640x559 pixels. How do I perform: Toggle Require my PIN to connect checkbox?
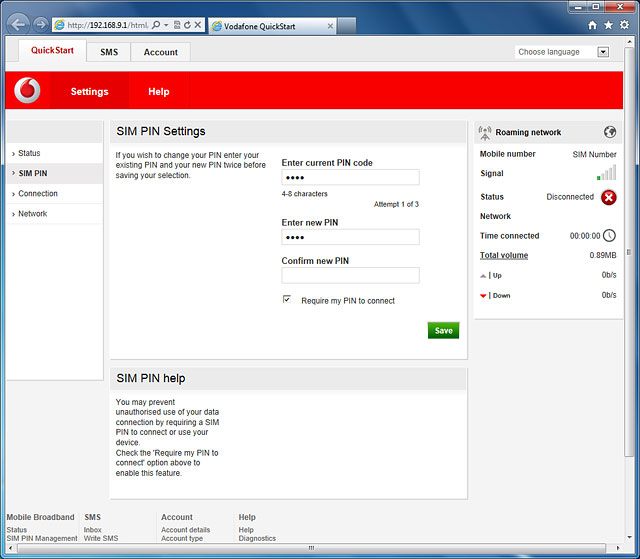[287, 299]
